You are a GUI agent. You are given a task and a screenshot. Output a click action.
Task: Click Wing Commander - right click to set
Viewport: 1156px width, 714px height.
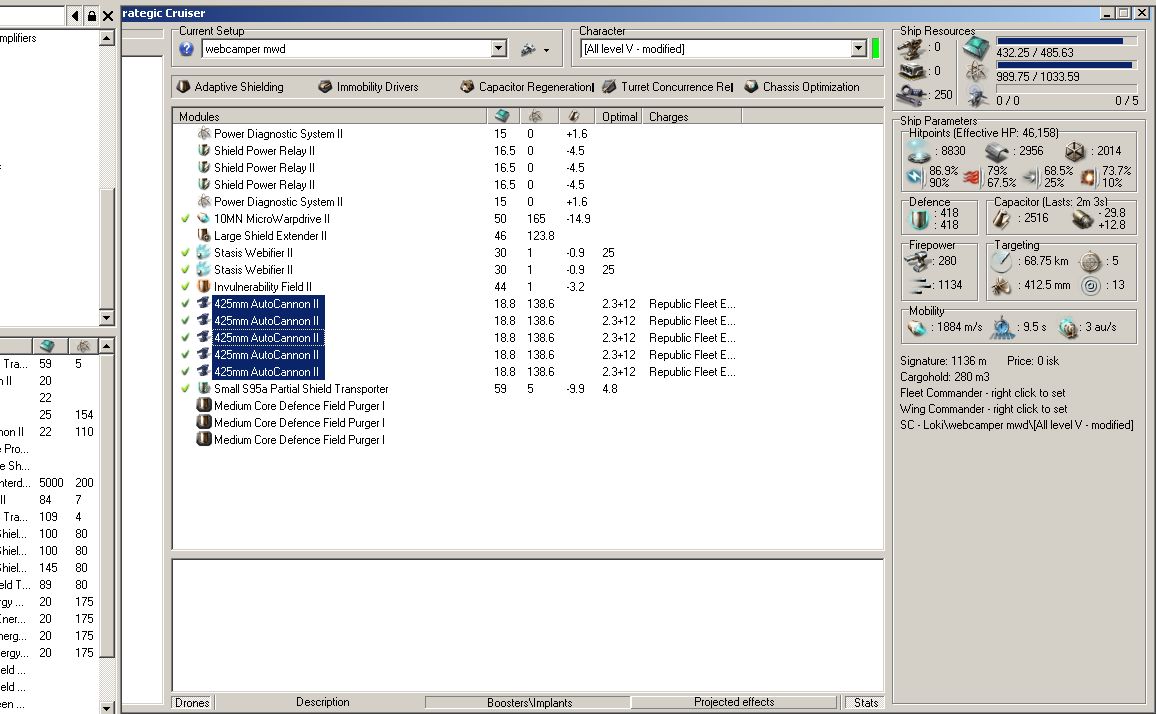pyautogui.click(x=983, y=409)
